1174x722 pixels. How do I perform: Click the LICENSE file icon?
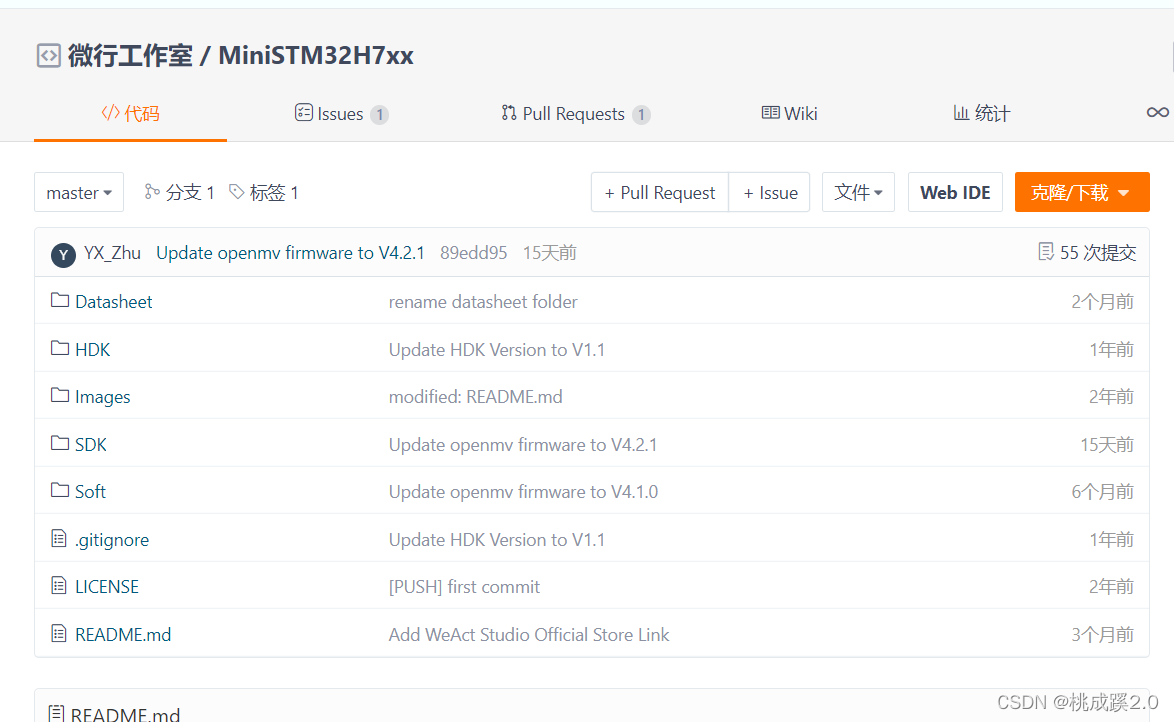click(x=58, y=586)
